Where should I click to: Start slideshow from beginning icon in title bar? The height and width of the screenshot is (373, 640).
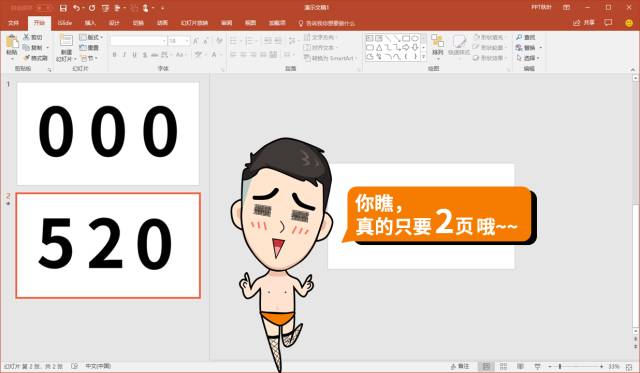[105, 8]
